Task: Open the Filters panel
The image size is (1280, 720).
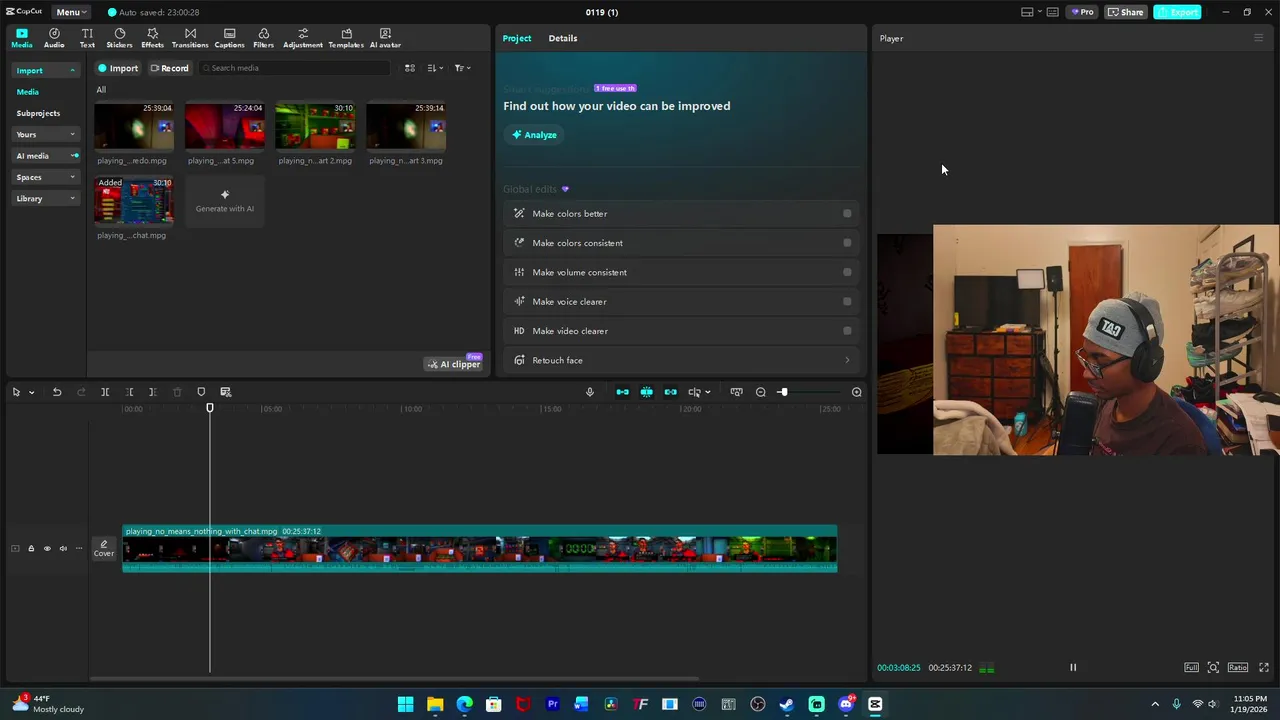Action: (x=263, y=38)
